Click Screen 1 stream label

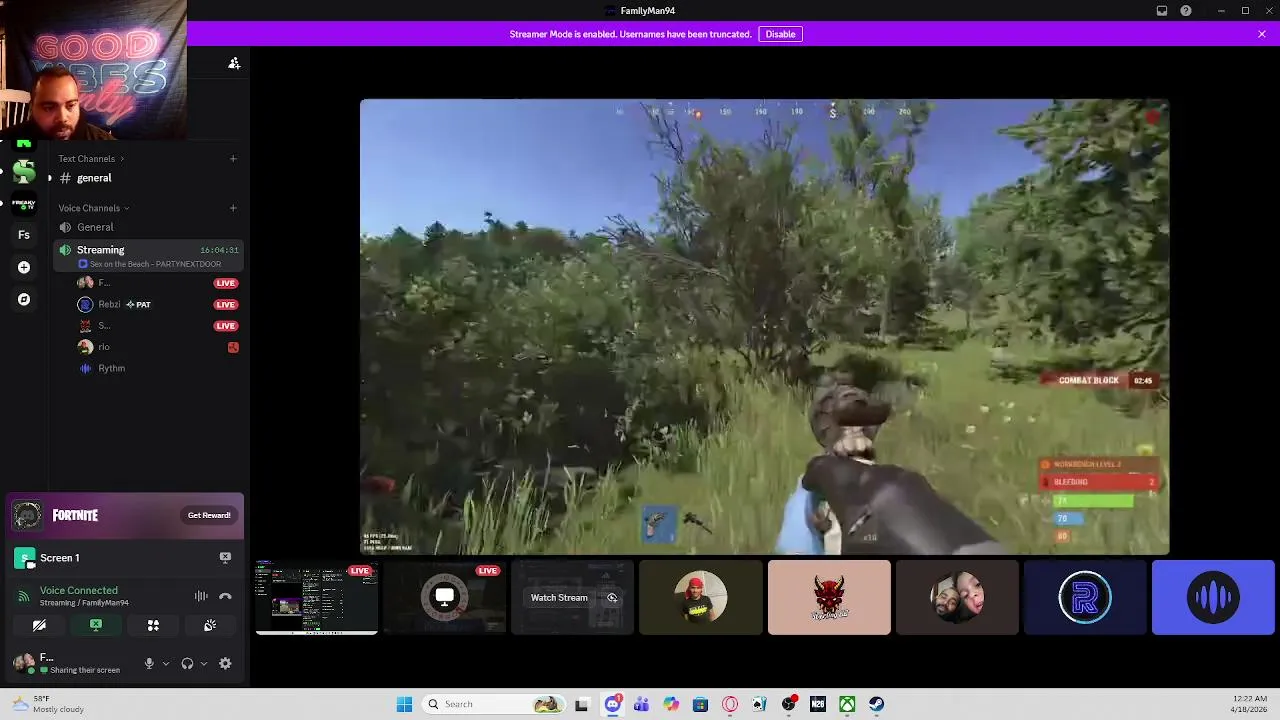tap(60, 558)
